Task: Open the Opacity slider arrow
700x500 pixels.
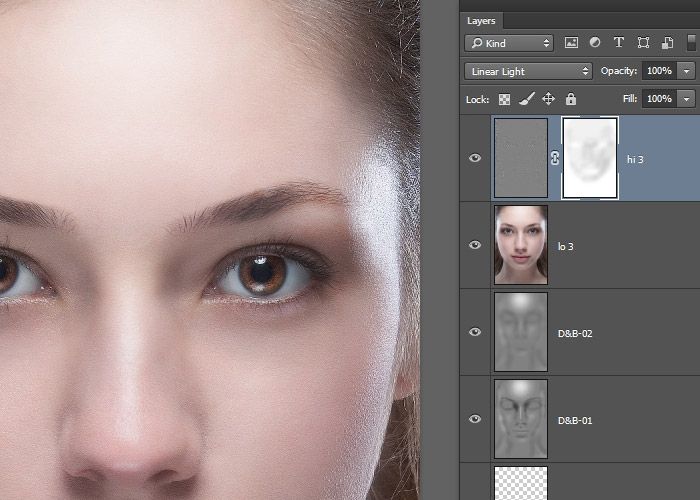Action: 686,71
